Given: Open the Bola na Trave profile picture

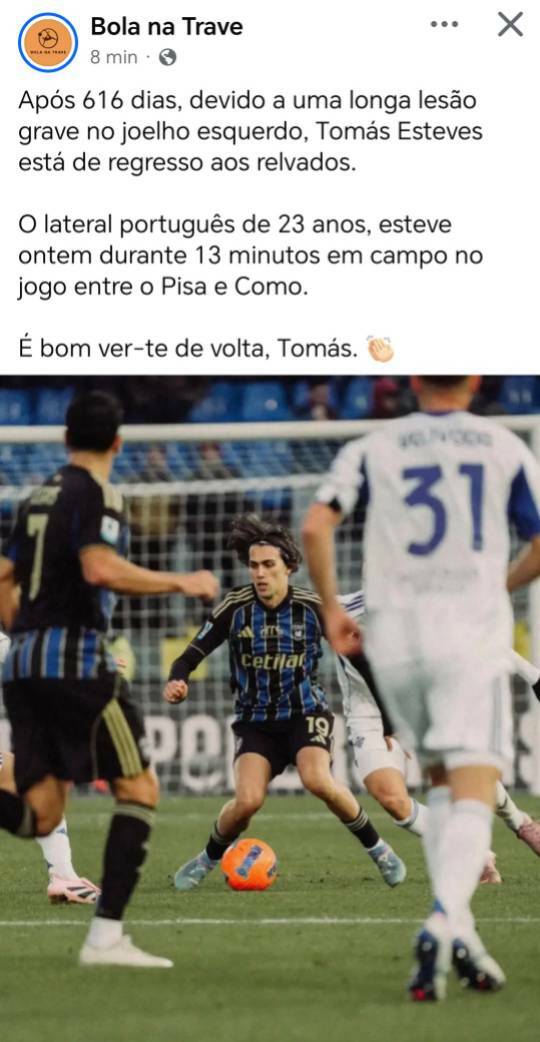Looking at the screenshot, I should 48,42.
